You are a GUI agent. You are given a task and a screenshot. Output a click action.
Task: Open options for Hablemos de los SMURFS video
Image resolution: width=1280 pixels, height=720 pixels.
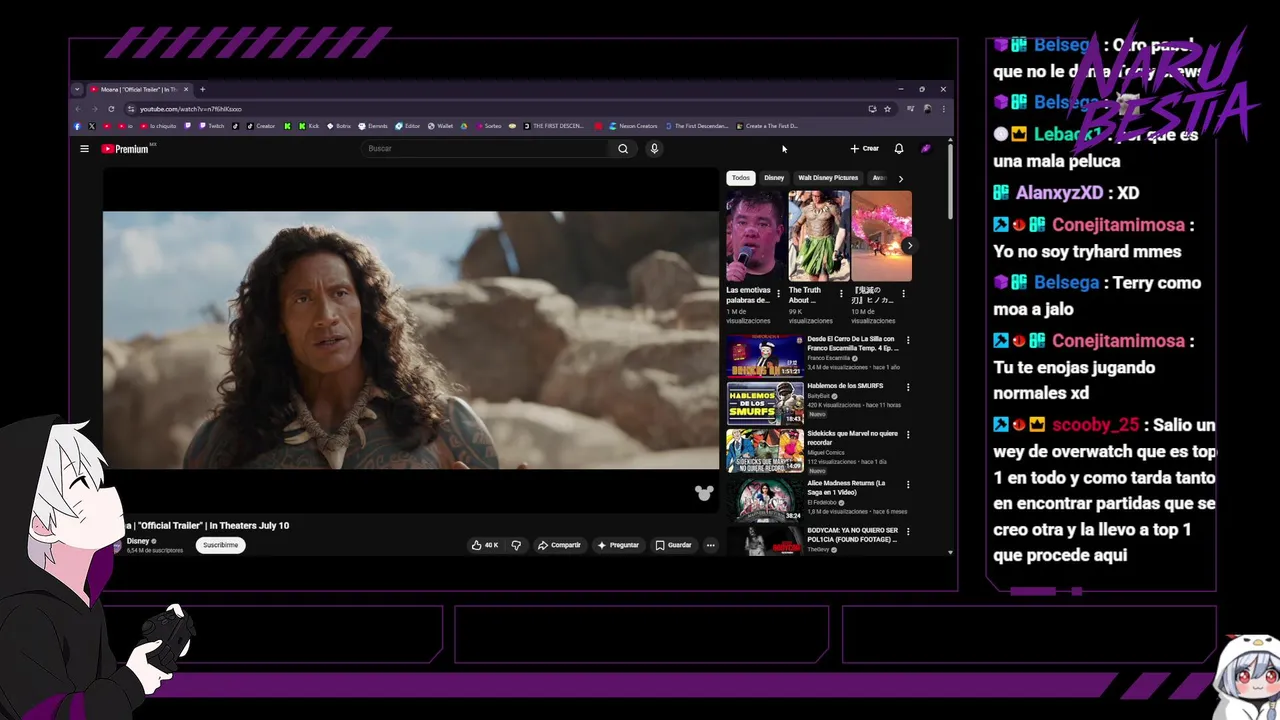pyautogui.click(x=908, y=387)
